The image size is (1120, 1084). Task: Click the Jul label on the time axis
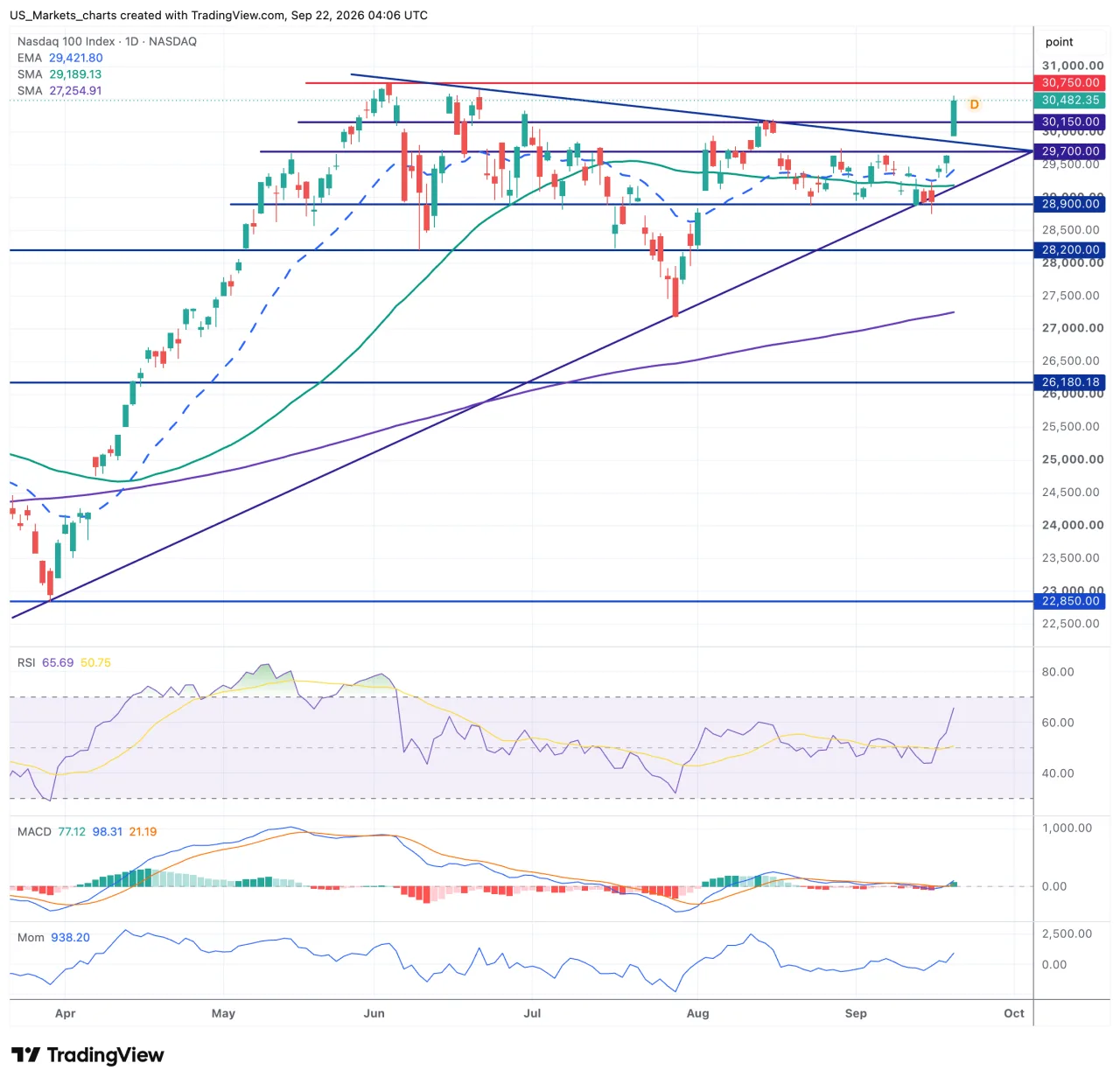[532, 1014]
